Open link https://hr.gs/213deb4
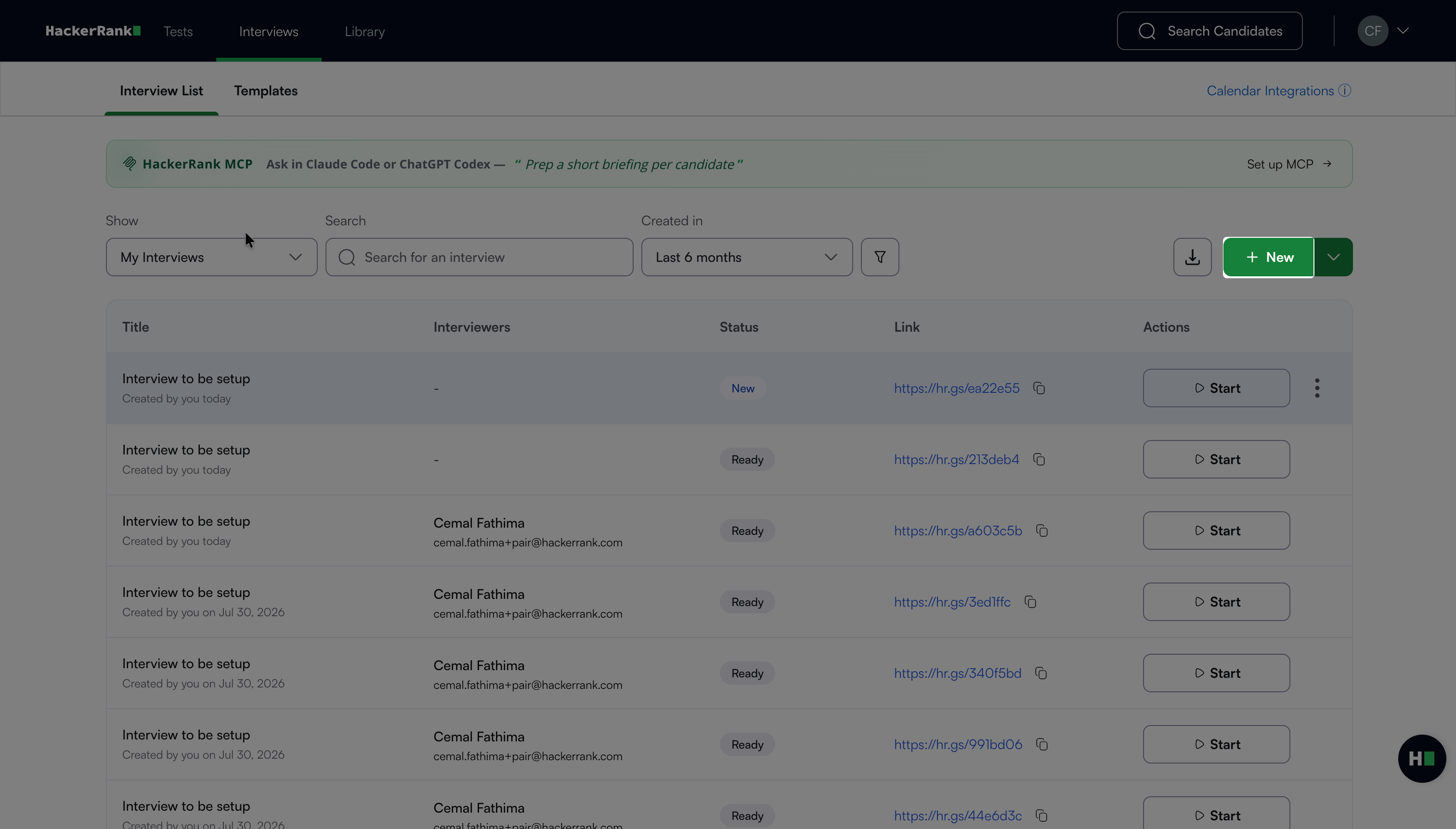This screenshot has height=829, width=1456. (957, 459)
